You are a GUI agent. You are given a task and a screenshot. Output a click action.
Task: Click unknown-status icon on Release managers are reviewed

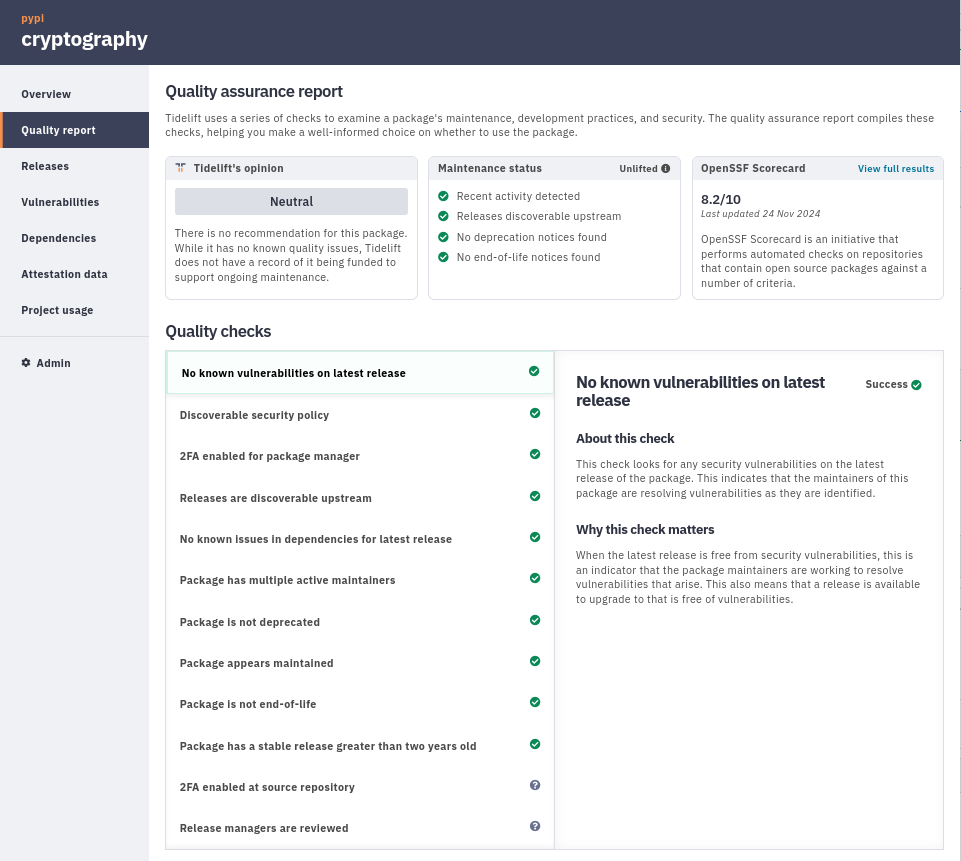(x=535, y=826)
